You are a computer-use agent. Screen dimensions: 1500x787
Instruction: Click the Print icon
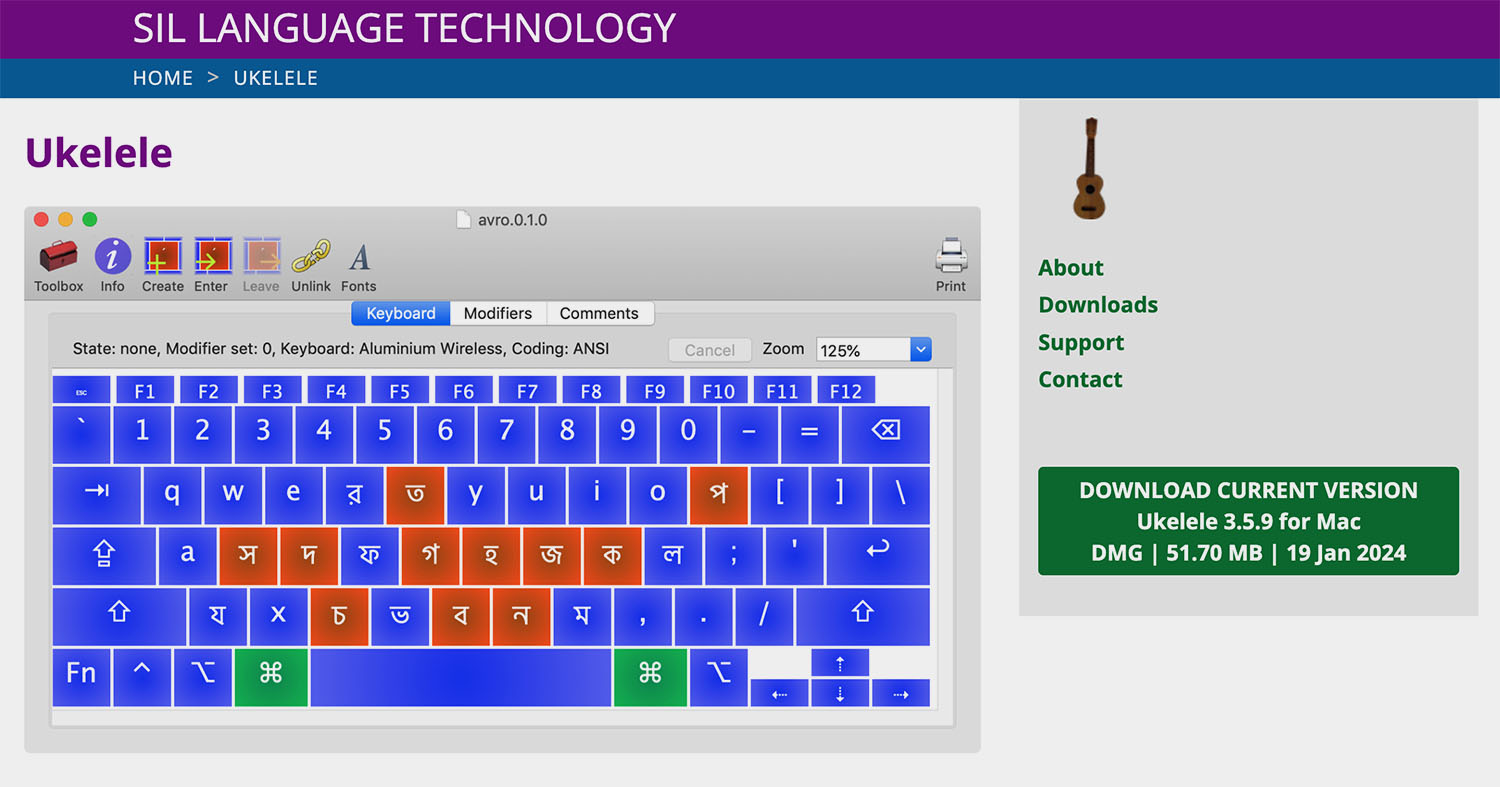pos(951,266)
